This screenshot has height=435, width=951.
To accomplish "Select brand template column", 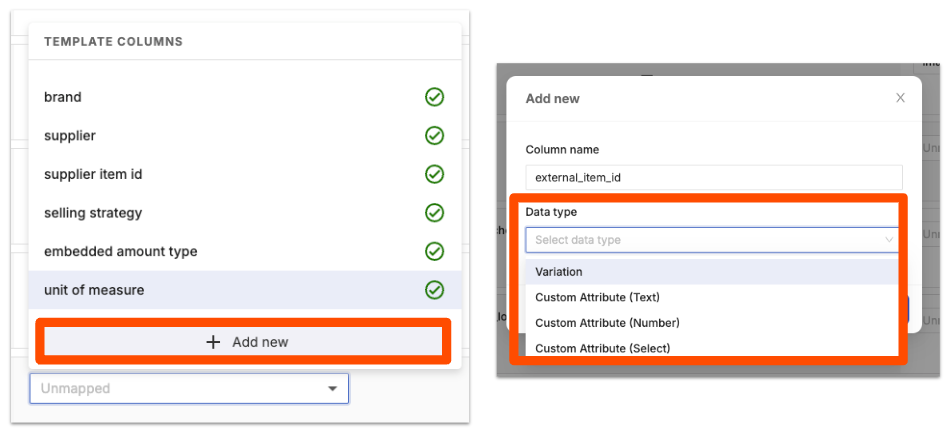I will (63, 97).
